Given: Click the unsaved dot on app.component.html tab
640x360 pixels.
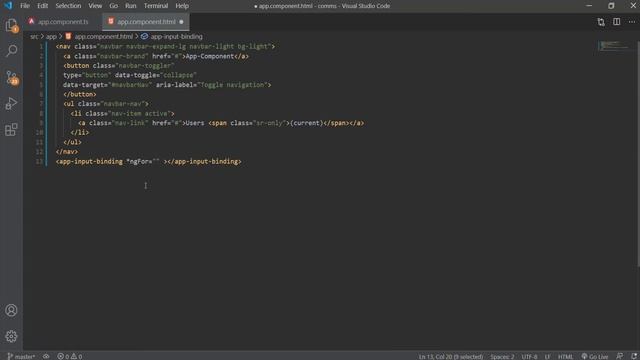Looking at the screenshot, I should [x=181, y=22].
